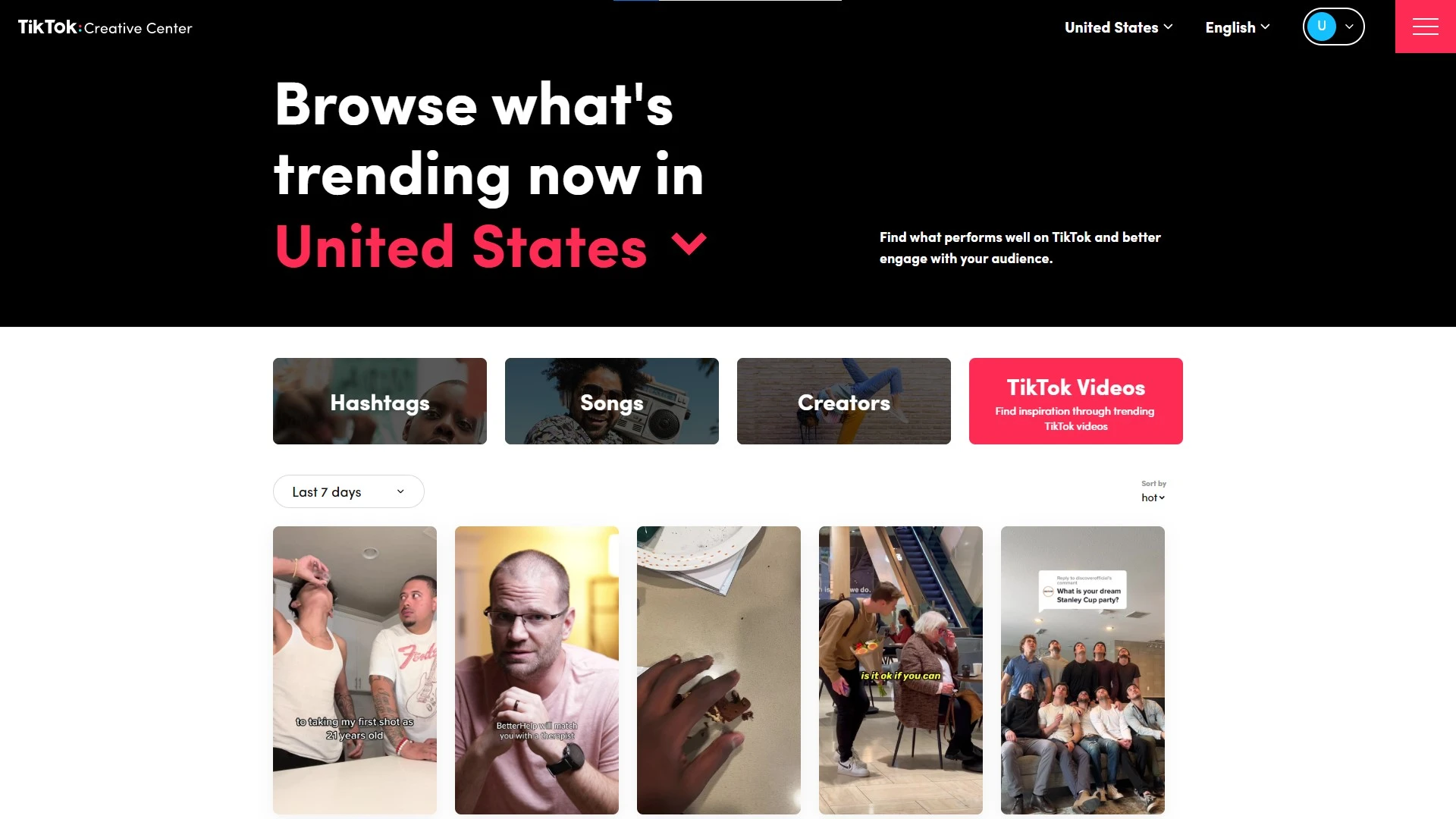Click the first trending video thumbnail
The height and width of the screenshot is (819, 1456).
(x=354, y=669)
